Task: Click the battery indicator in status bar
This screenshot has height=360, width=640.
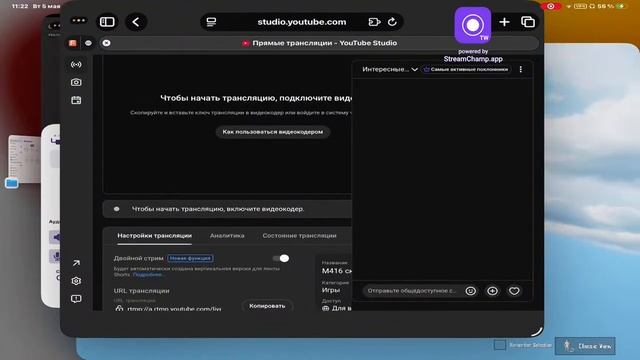Action: pyautogui.click(x=622, y=6)
